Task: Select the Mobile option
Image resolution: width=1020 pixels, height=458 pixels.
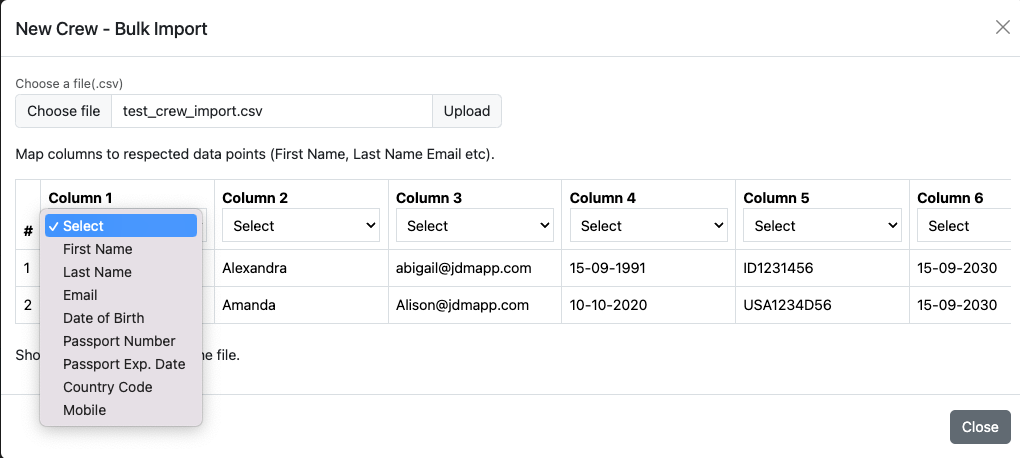Action: [x=84, y=410]
